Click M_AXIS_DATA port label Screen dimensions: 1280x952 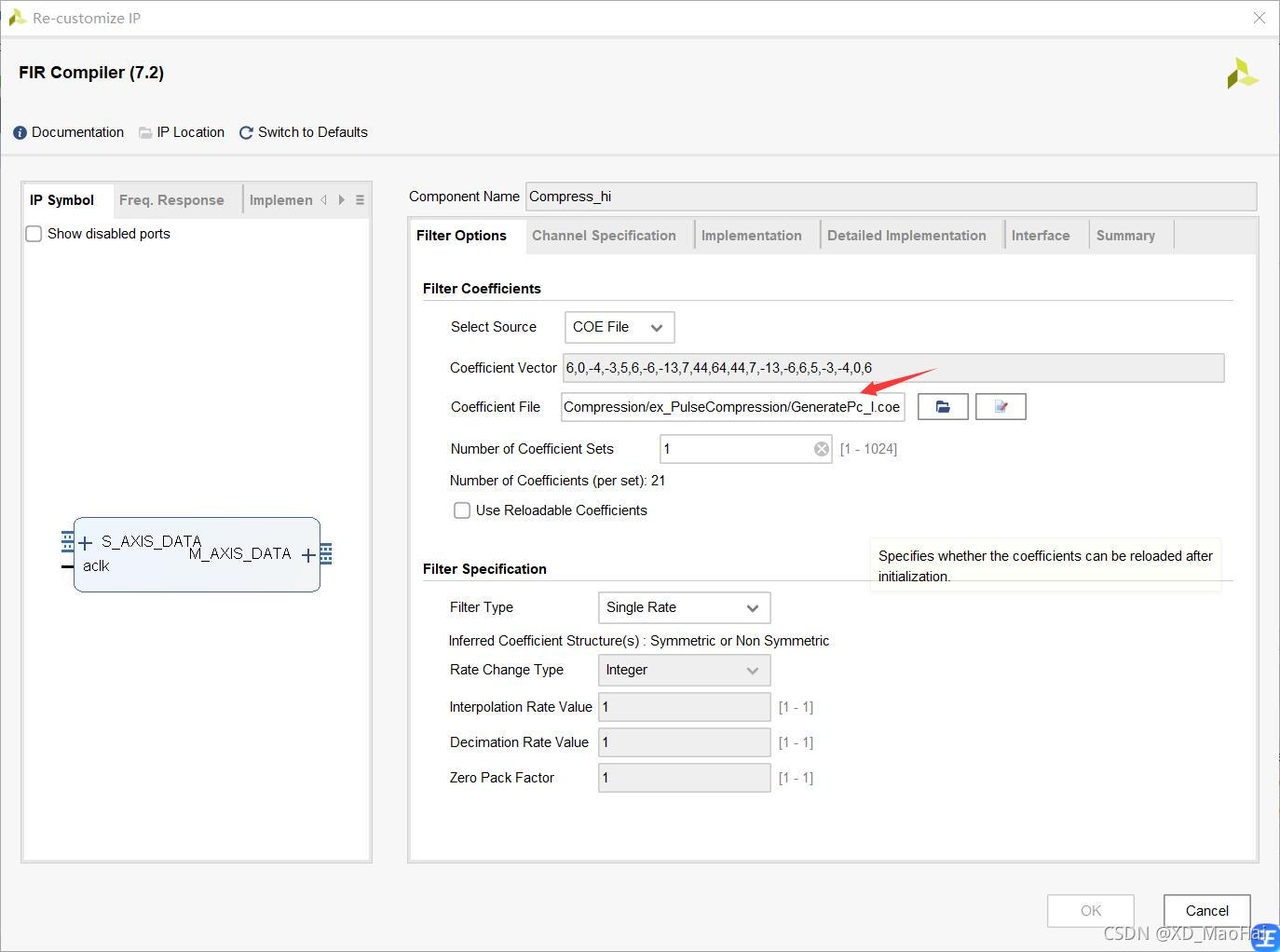tap(240, 554)
